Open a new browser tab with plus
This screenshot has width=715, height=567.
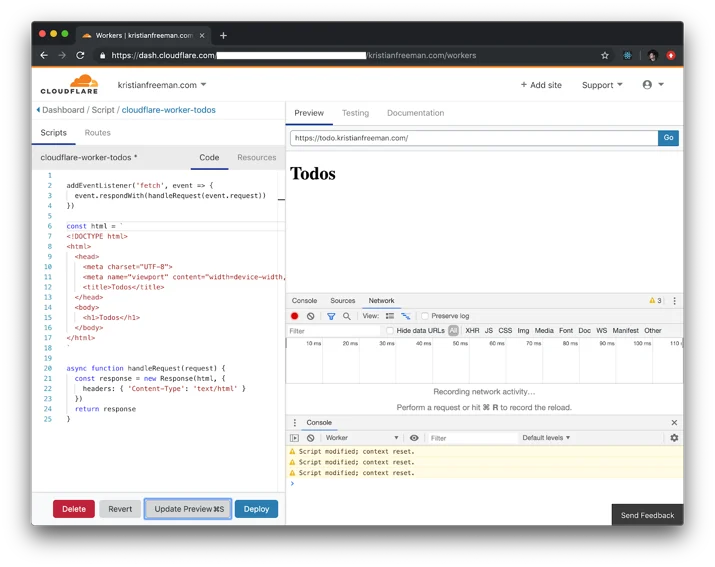pos(223,36)
